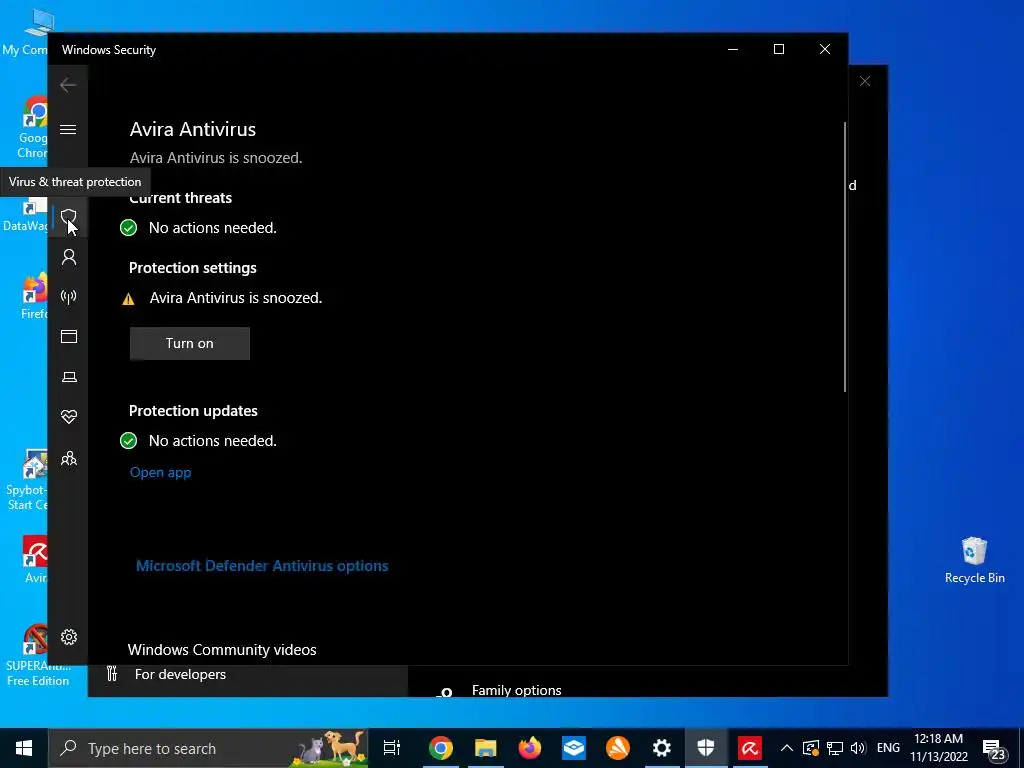The height and width of the screenshot is (768, 1024).
Task: Open Avira red icon on taskbar
Action: pyautogui.click(x=750, y=748)
